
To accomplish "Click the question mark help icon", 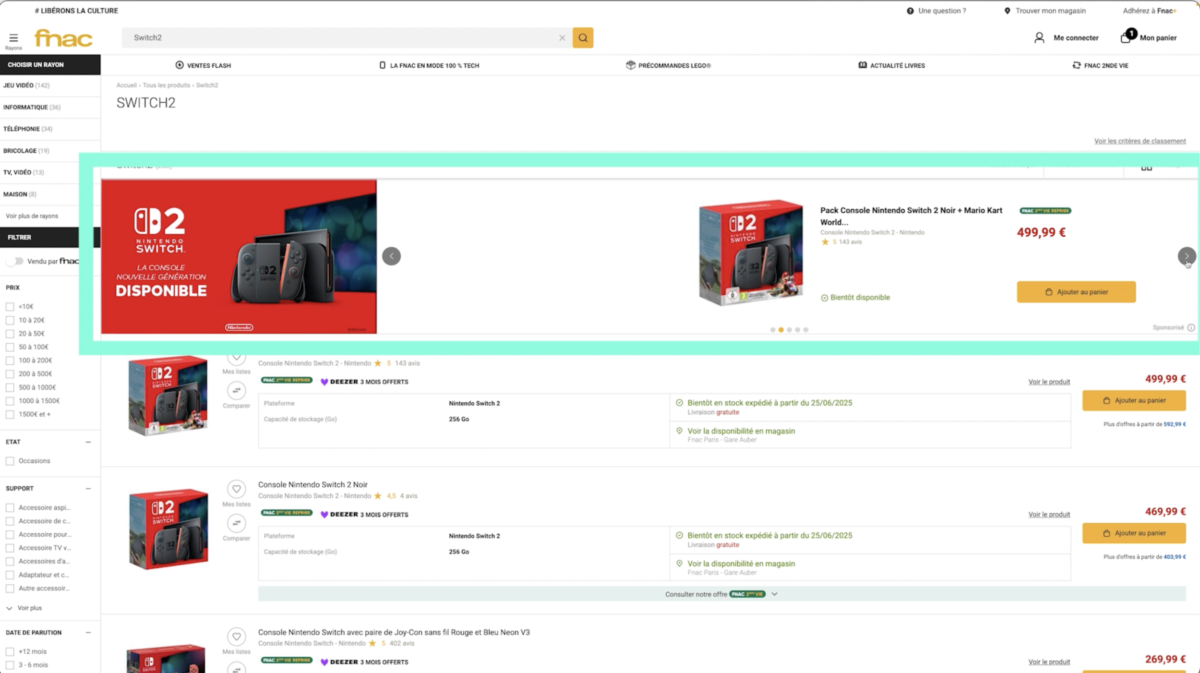I will tap(910, 11).
